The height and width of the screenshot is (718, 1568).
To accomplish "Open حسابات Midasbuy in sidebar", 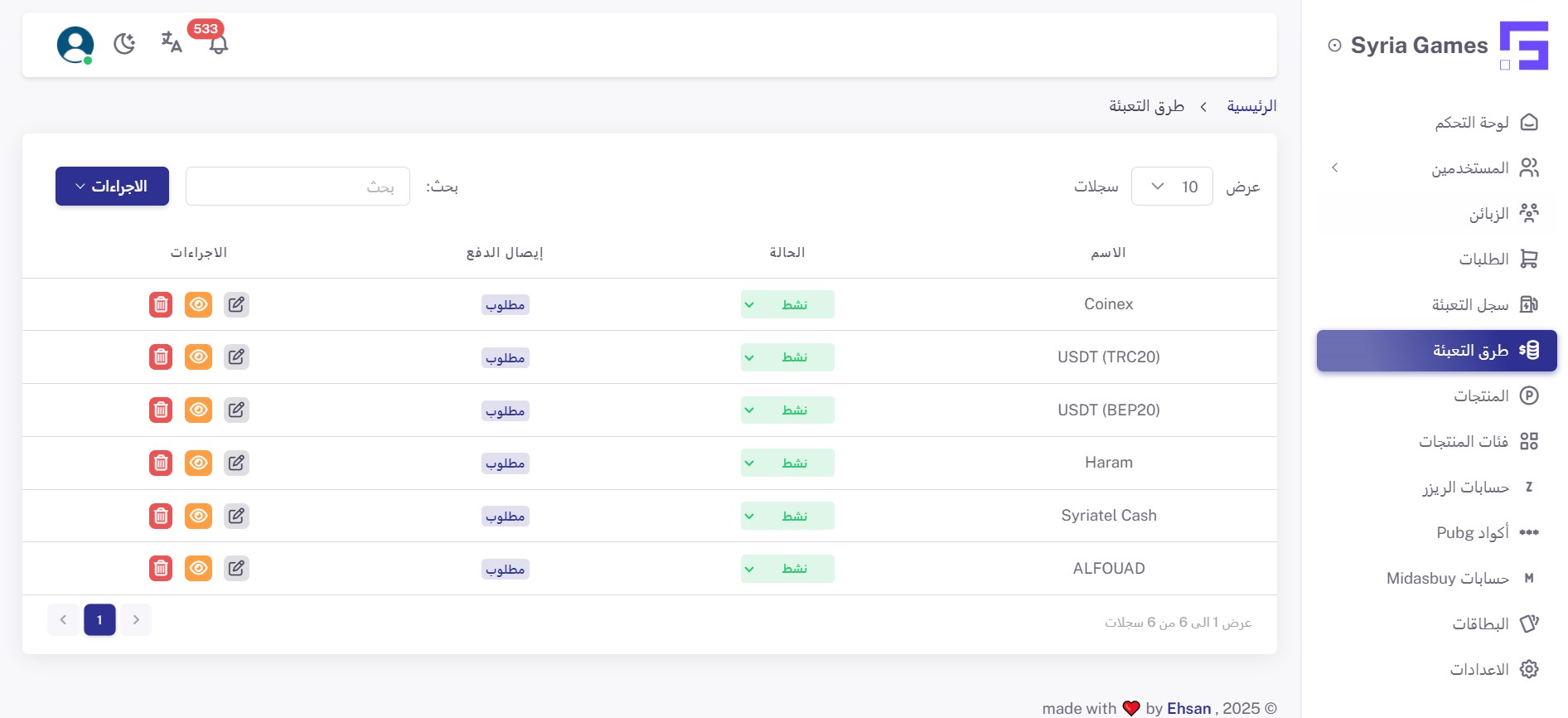I will click(x=1437, y=578).
